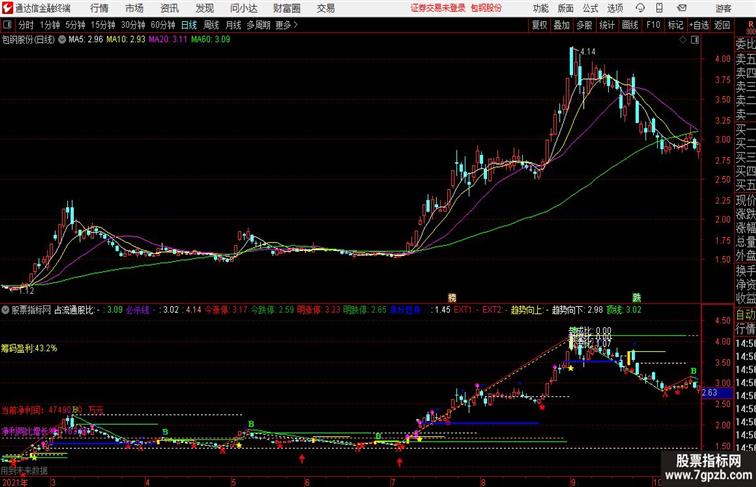Click the 2021年 date axis label
Image resolution: width=756 pixels, height=487 pixels.
[x=15, y=482]
